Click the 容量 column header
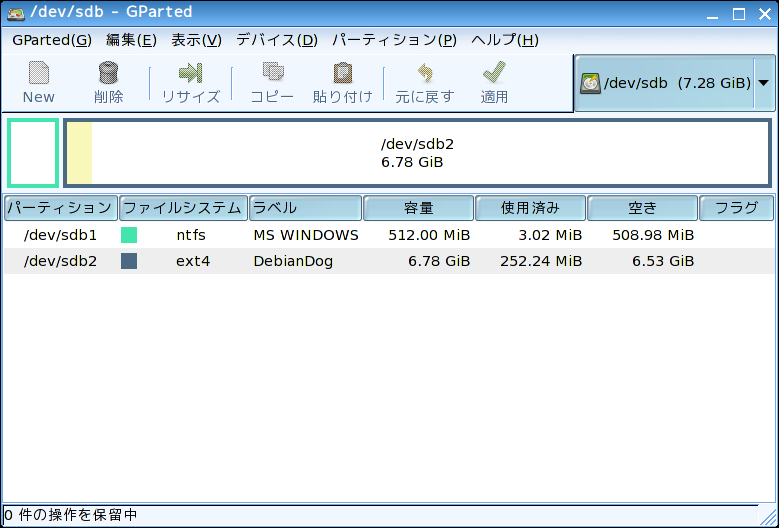Screen dimensions: 779x528 point(418,208)
